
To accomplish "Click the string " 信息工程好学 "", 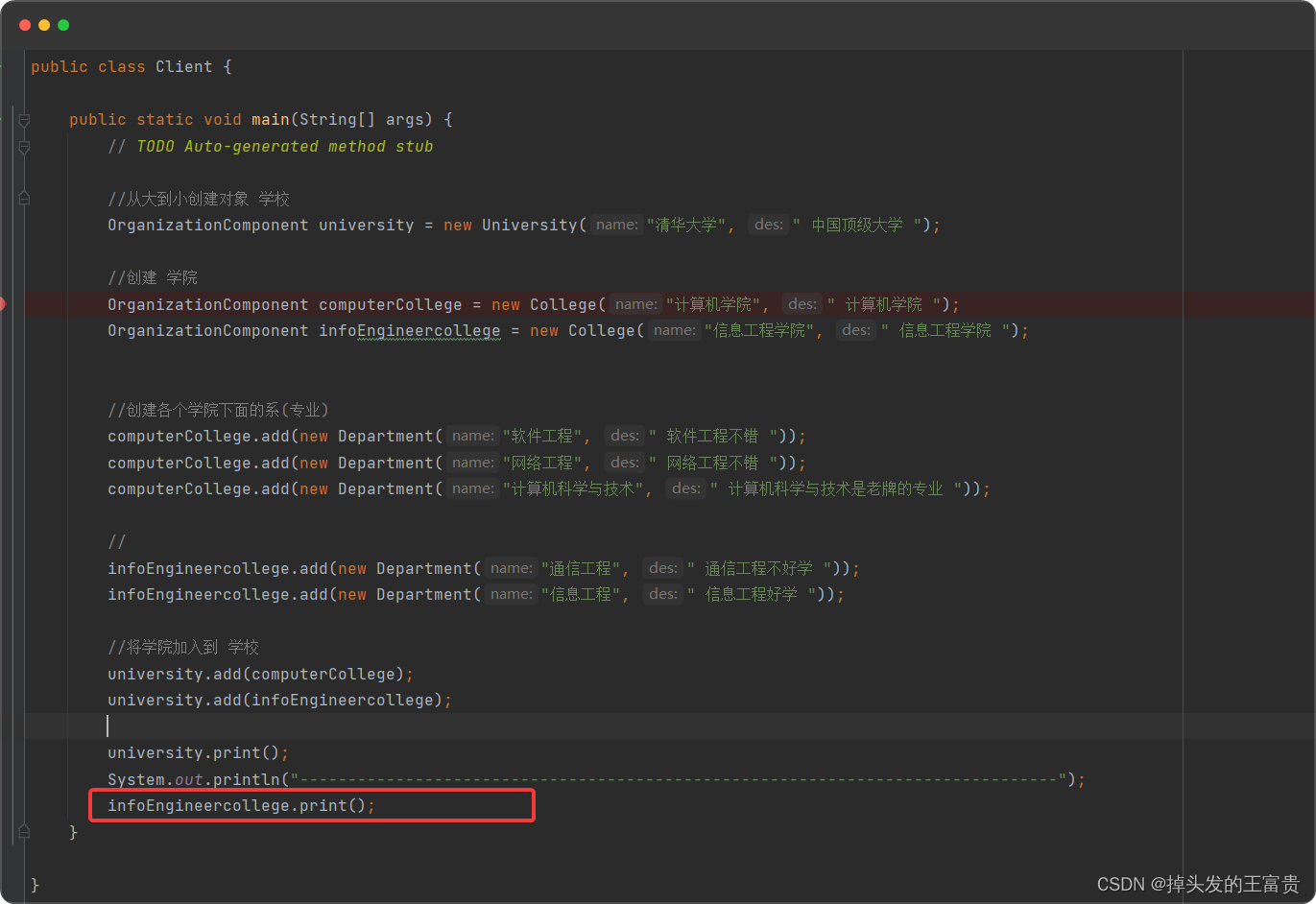I will pos(752,595).
